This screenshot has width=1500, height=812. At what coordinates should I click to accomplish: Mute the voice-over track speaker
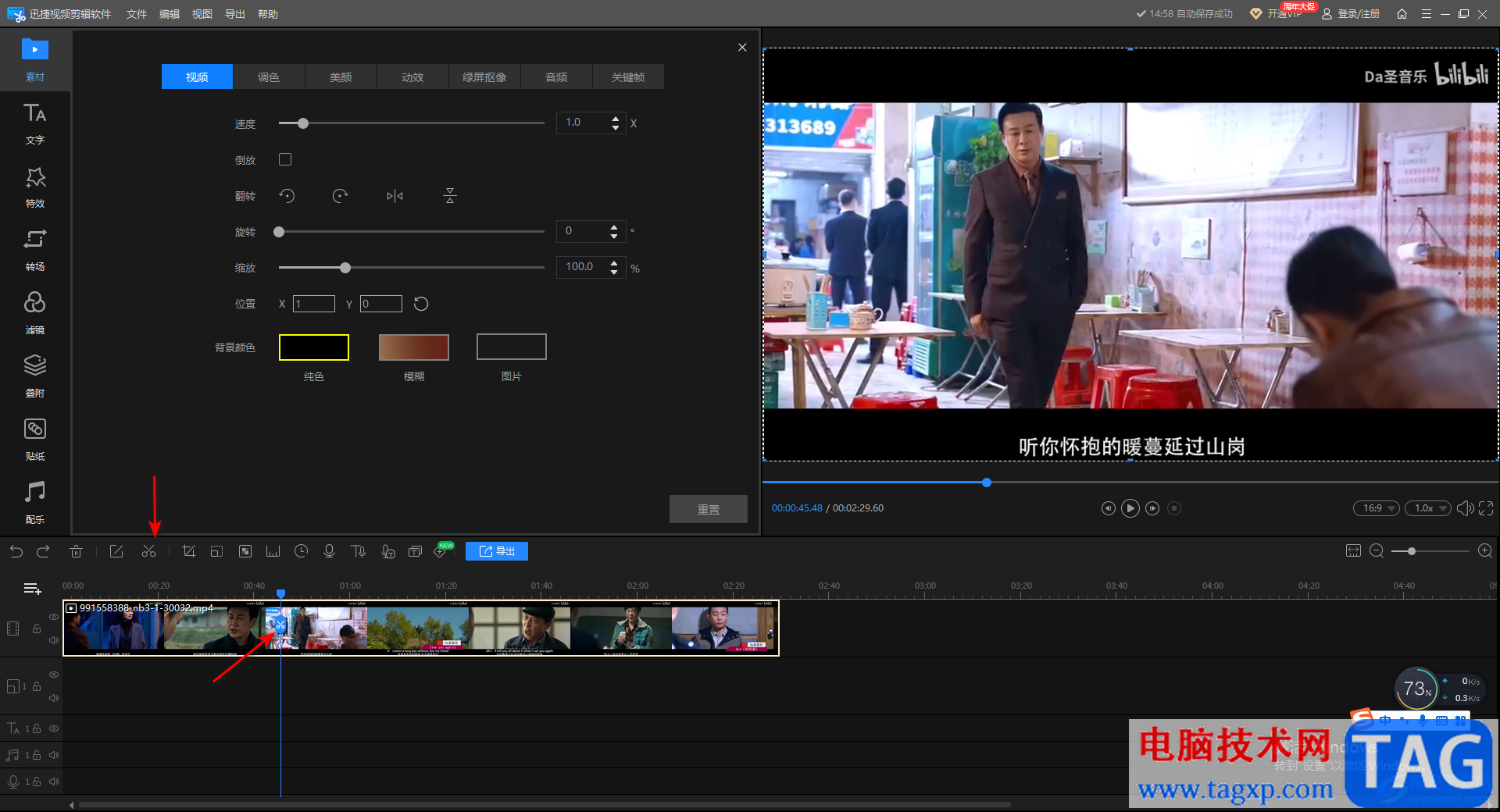(x=54, y=782)
